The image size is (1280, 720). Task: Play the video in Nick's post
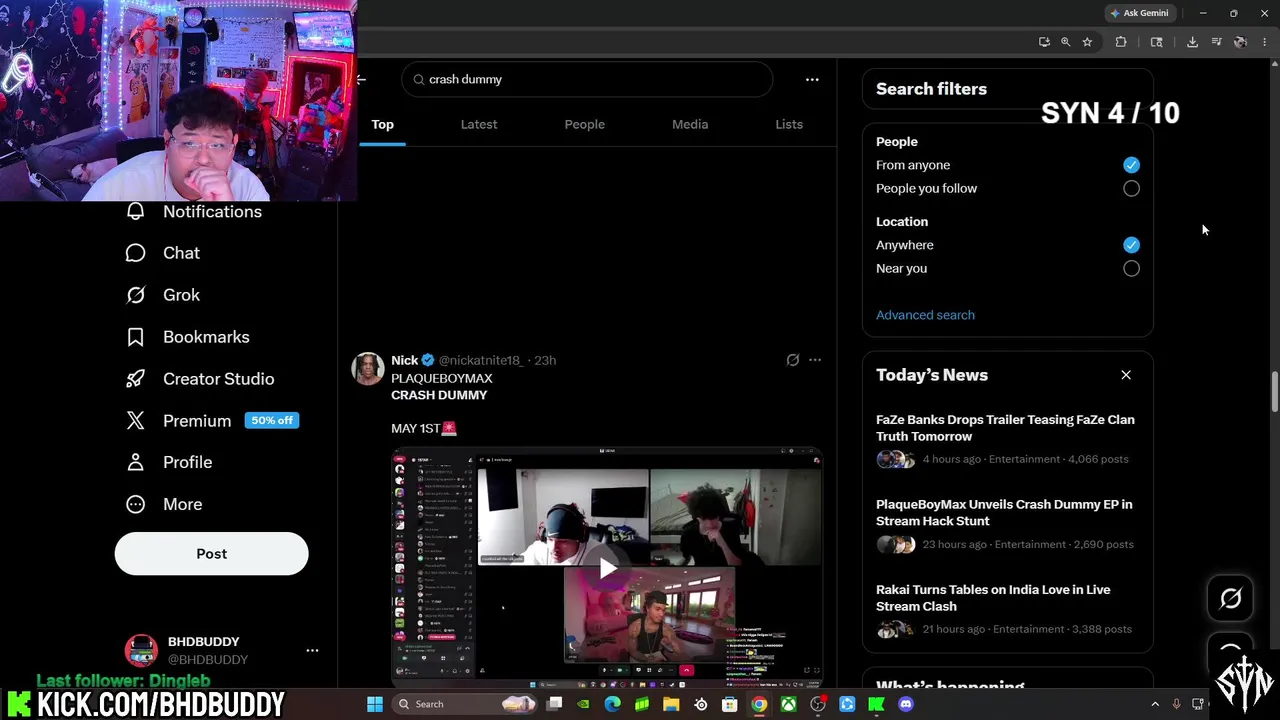point(607,568)
